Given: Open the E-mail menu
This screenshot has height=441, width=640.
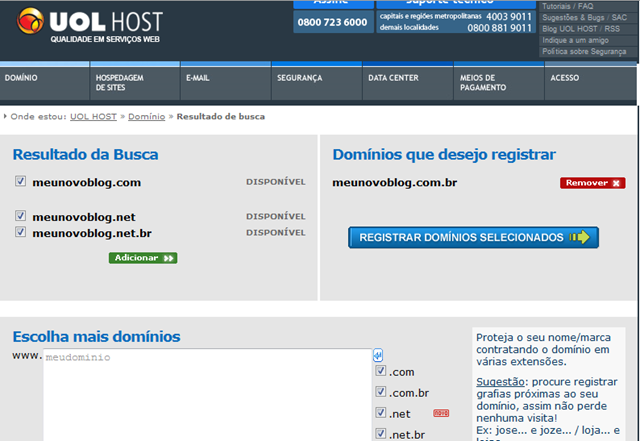Looking at the screenshot, I should coord(226,83).
